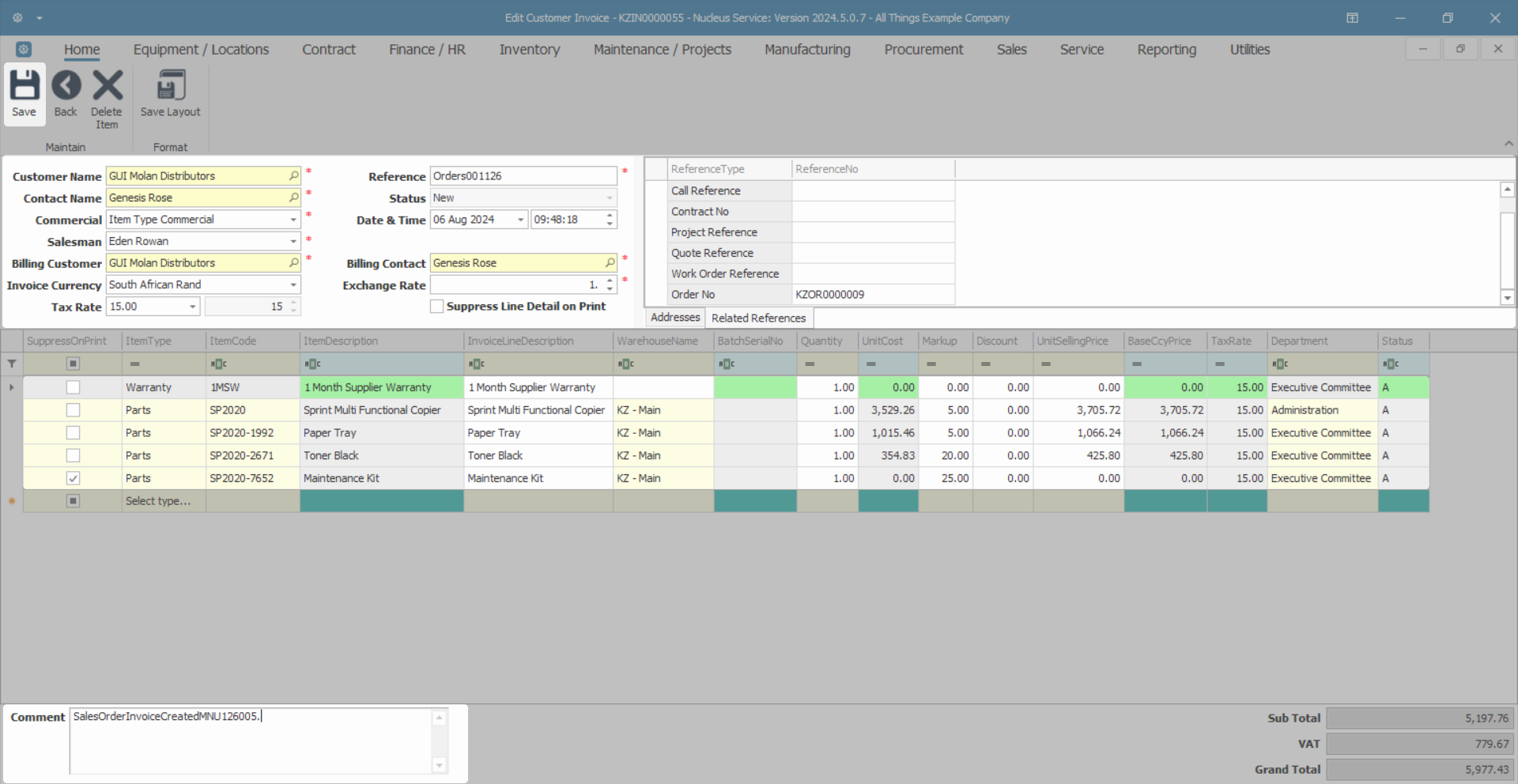Click the Save icon in the ribbon
The height and width of the screenshot is (784, 1518).
click(x=24, y=85)
